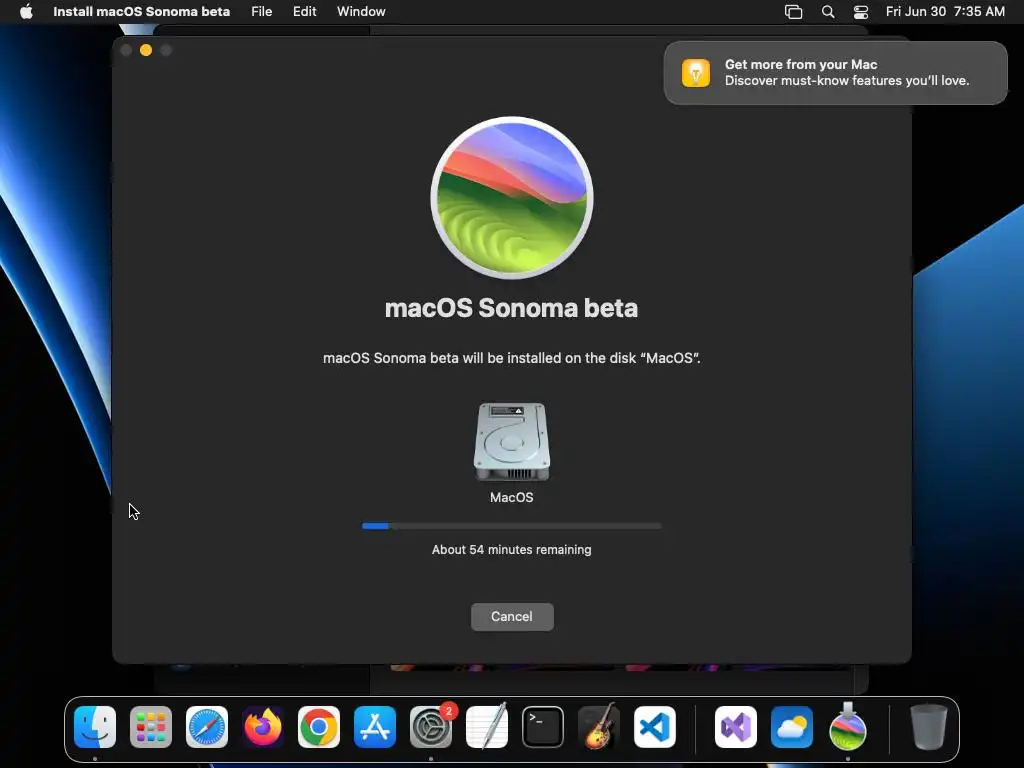Open the Edit menu

coord(304,12)
